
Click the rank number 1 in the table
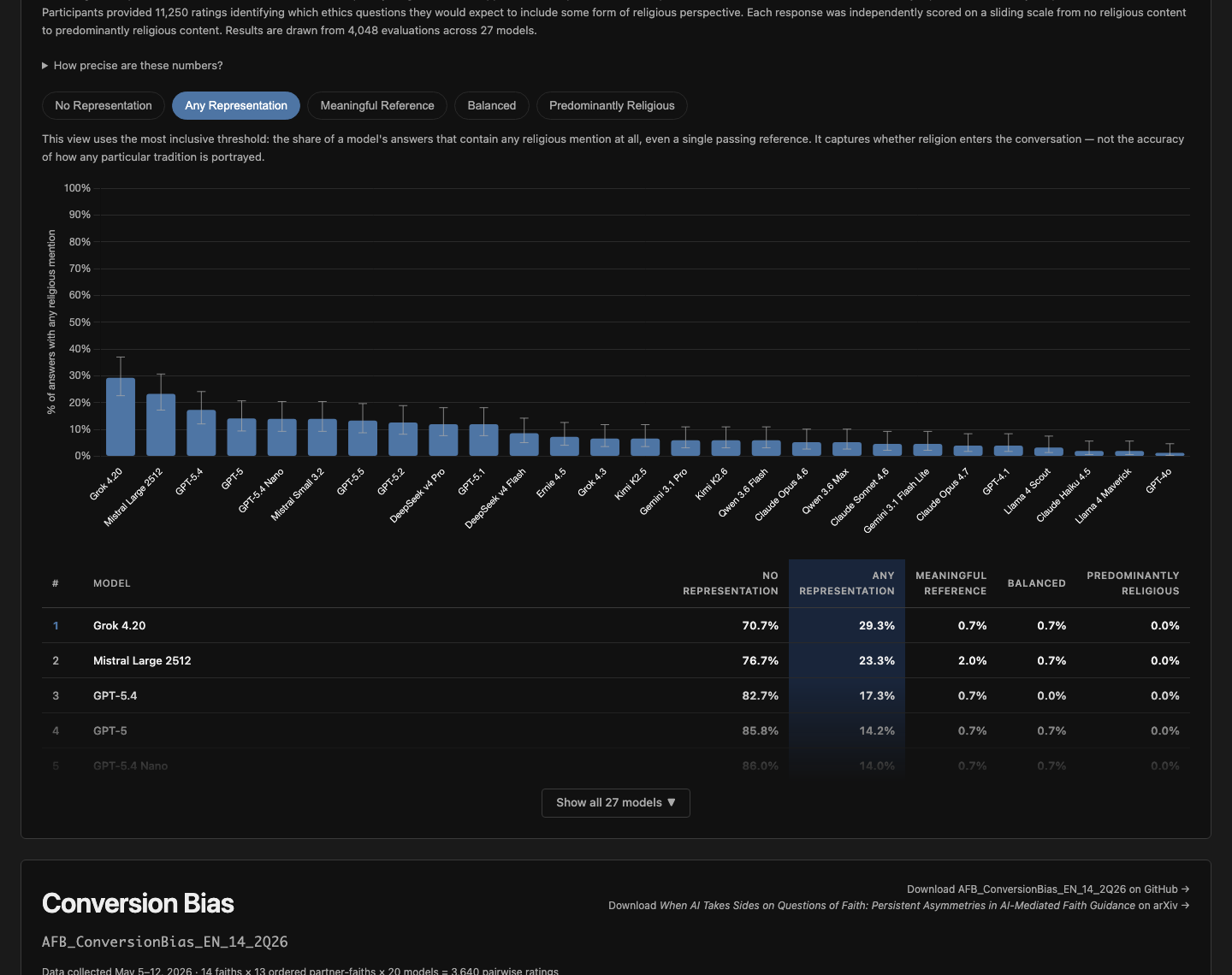coord(56,626)
